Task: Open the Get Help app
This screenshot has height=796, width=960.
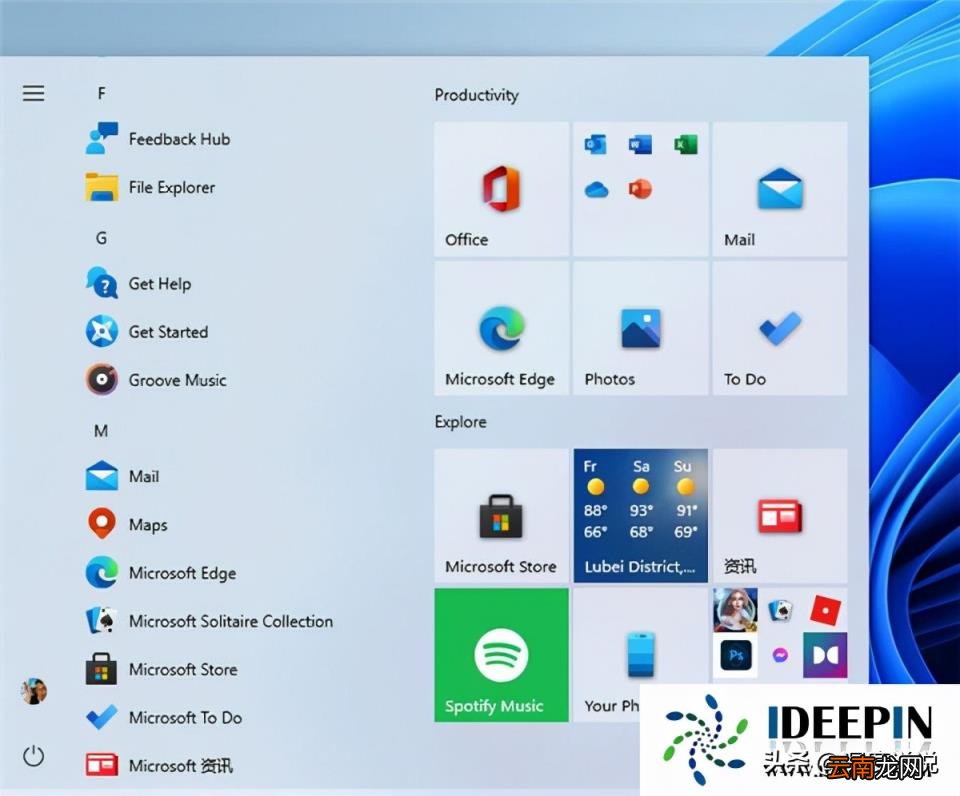Action: click(138, 283)
